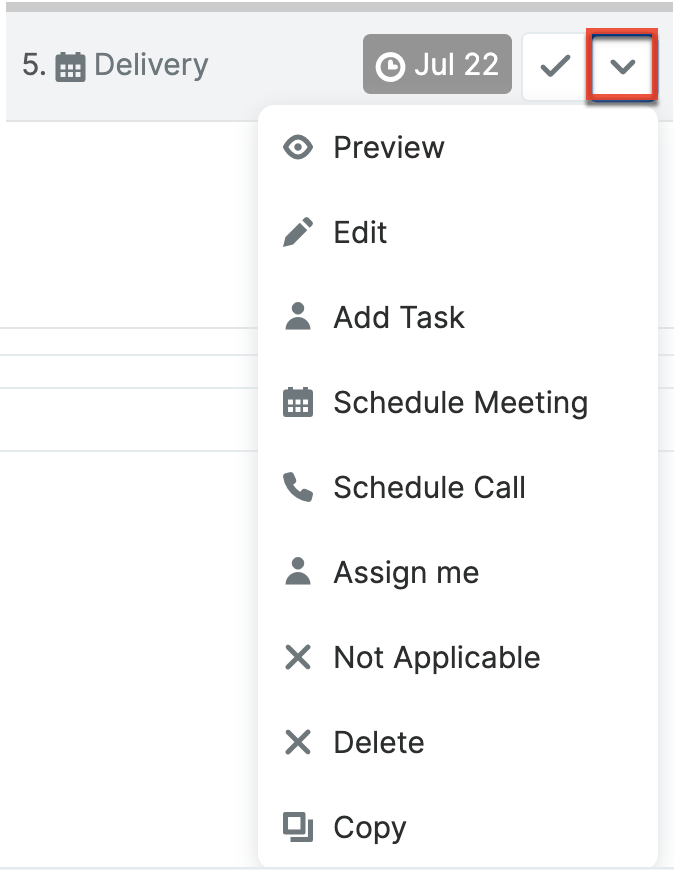Click the pencil icon beside Edit
The width and height of the screenshot is (674, 870).
[298, 233]
